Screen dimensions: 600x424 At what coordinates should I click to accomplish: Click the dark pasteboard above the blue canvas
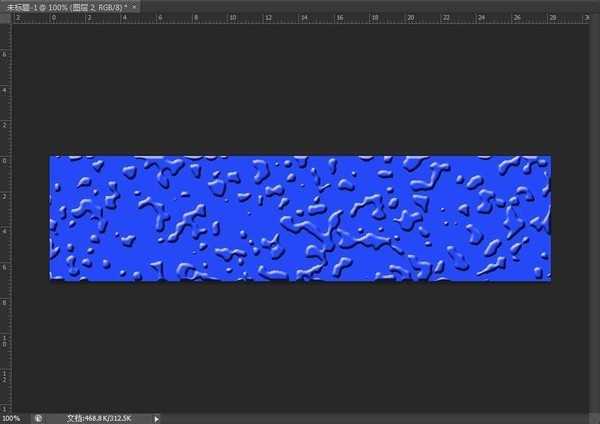pos(300,90)
